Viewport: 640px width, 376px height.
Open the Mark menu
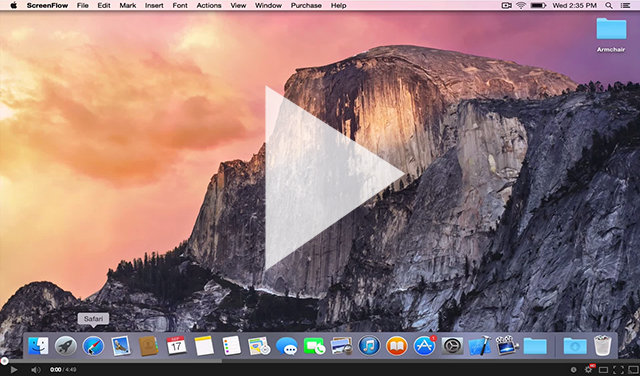coord(128,5)
